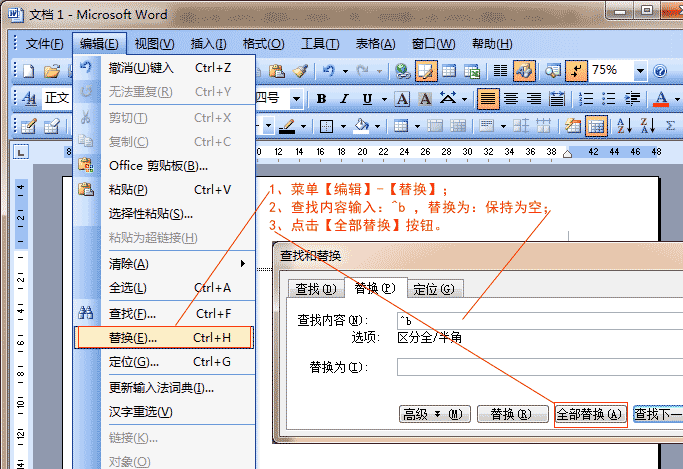Image resolution: width=683 pixels, height=469 pixels.
Task: Click the character scaling icon
Action: point(448,99)
